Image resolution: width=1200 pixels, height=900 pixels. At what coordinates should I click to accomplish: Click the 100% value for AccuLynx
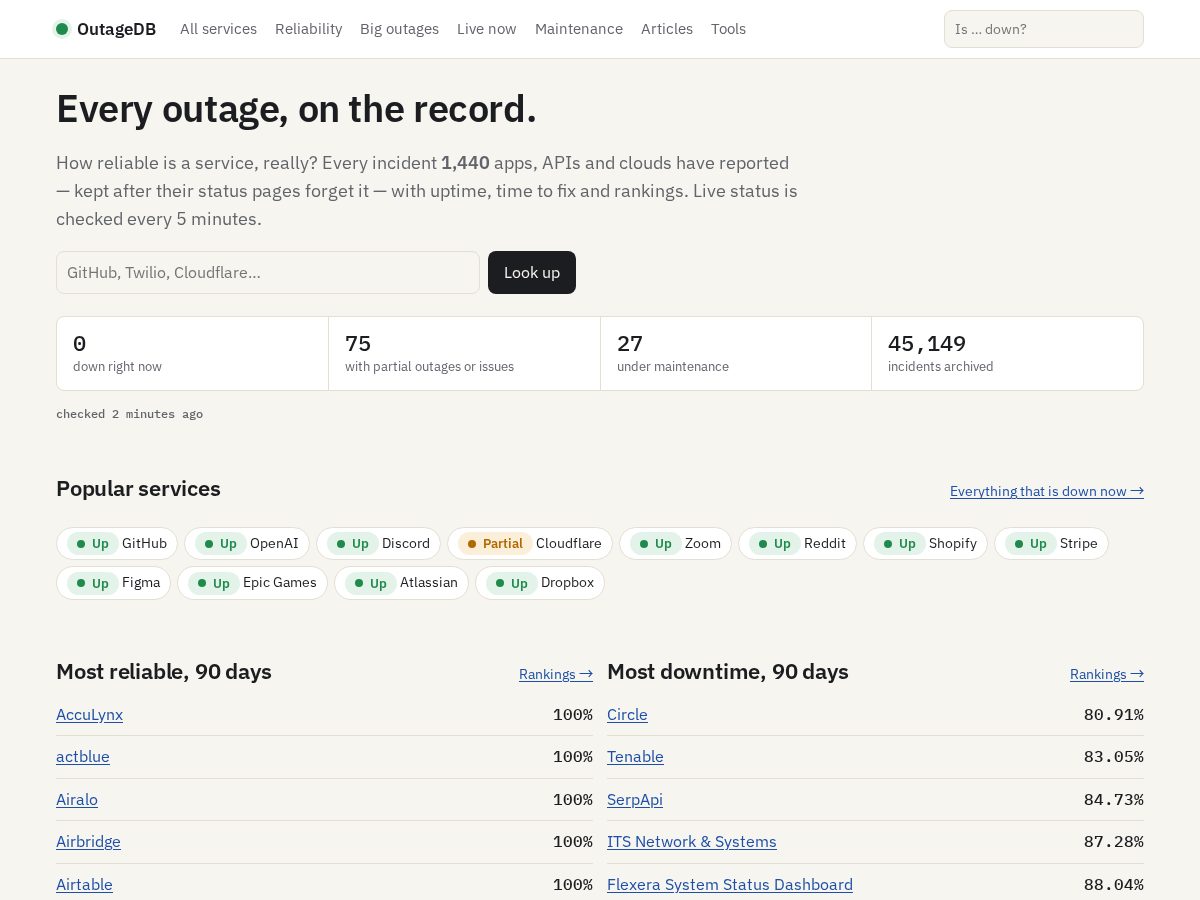click(x=573, y=714)
